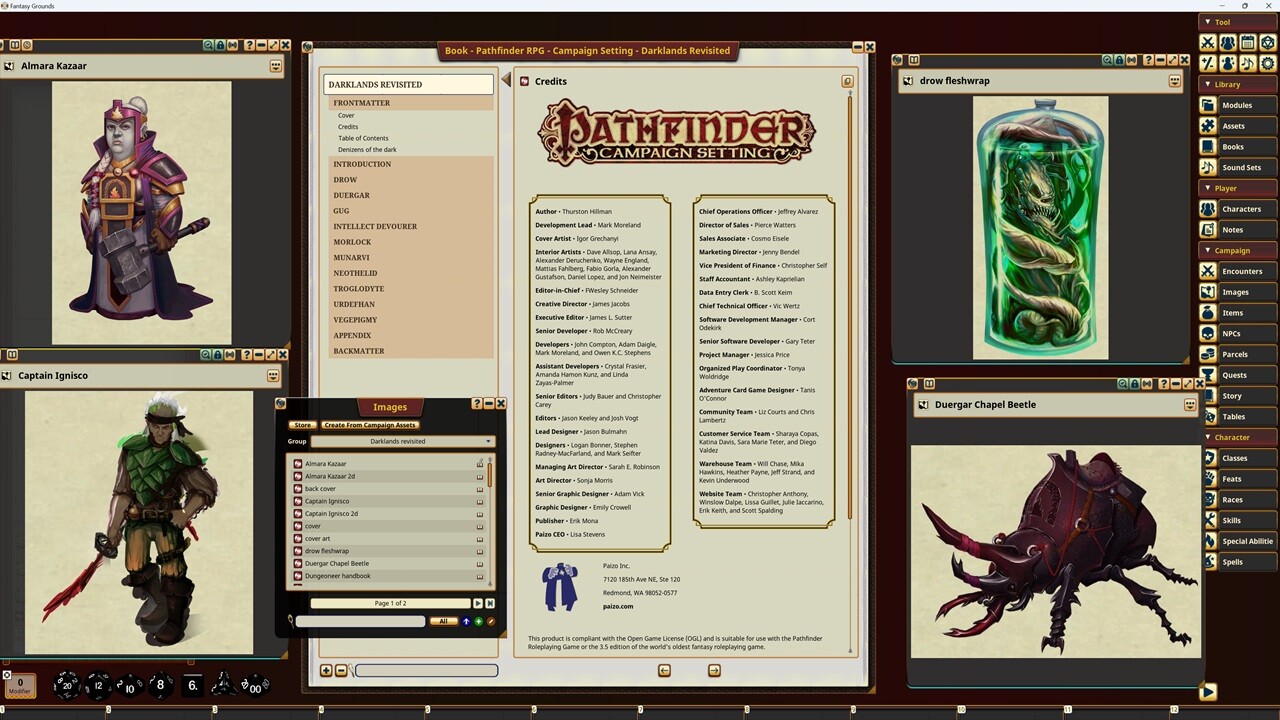Click the Store button in Images window
This screenshot has height=720, width=1280.
click(302, 424)
